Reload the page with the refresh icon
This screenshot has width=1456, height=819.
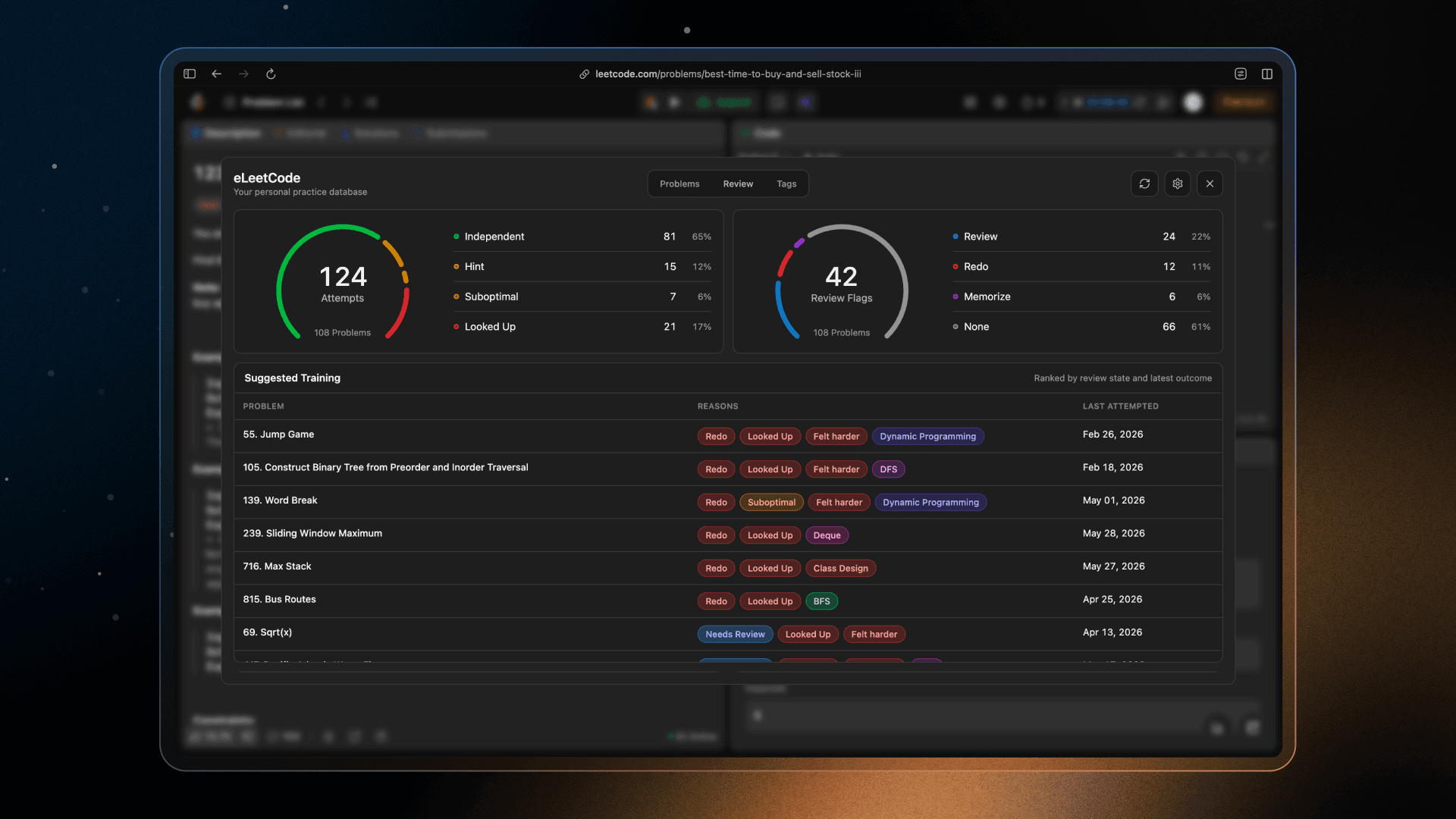coord(271,74)
